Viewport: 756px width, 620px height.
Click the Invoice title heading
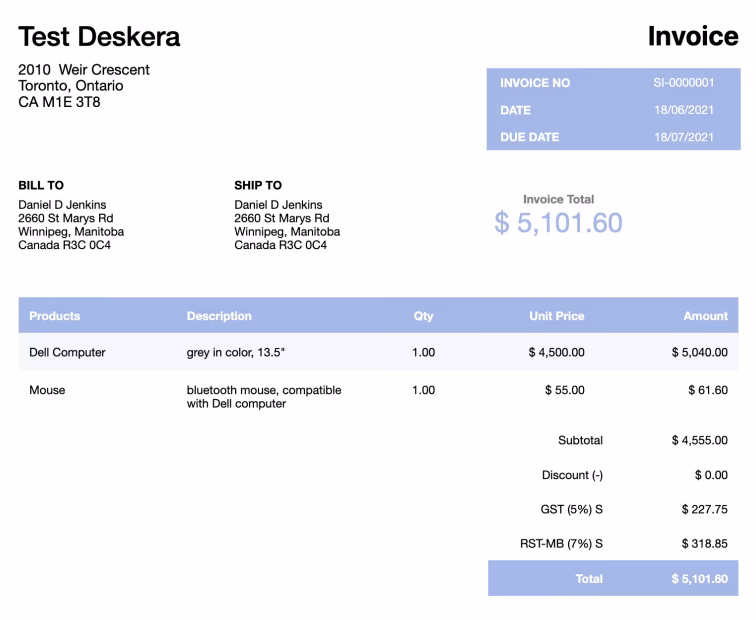click(x=692, y=36)
